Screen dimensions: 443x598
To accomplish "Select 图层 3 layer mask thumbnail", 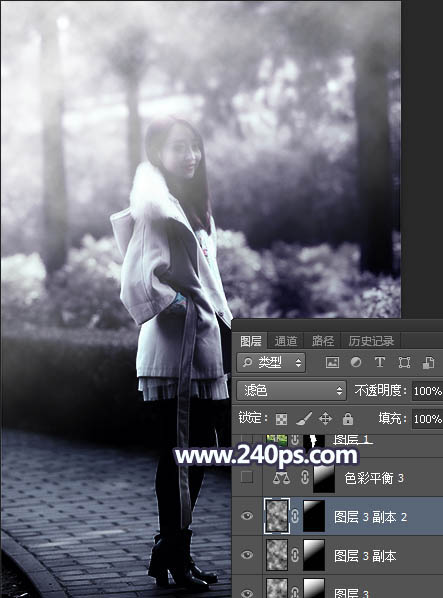I will [x=314, y=588].
